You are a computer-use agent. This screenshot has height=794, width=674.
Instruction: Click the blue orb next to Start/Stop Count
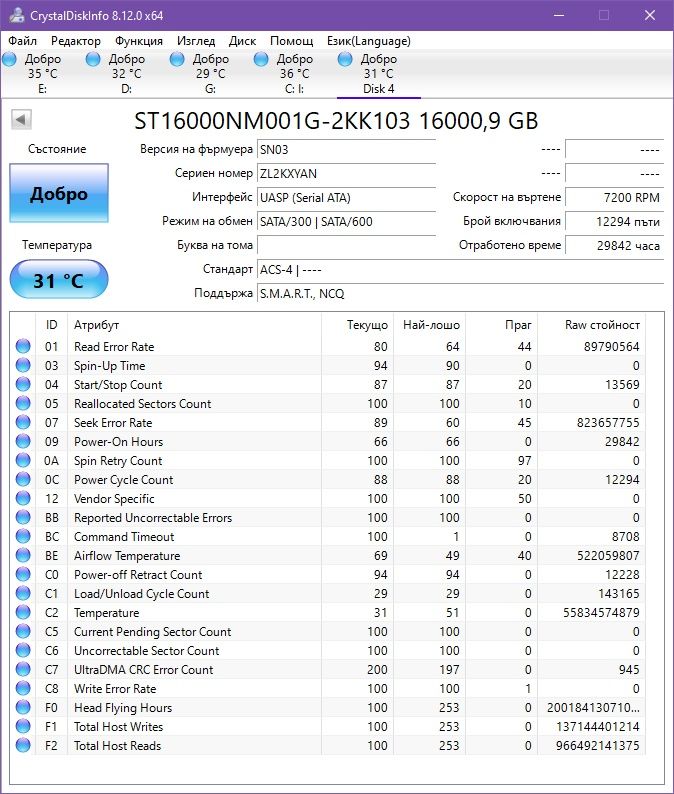click(x=23, y=384)
